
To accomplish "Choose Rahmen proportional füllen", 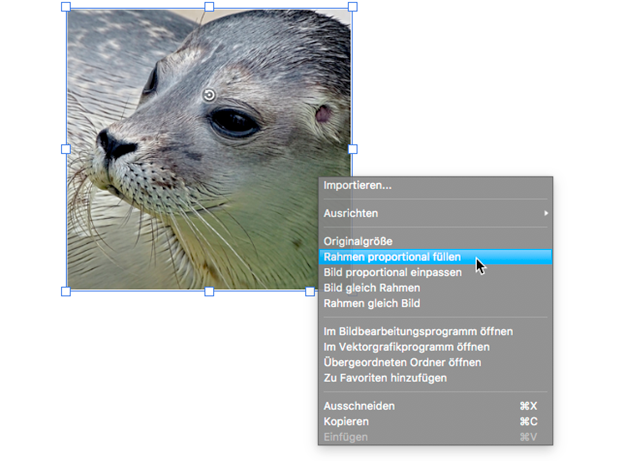I will click(392, 257).
